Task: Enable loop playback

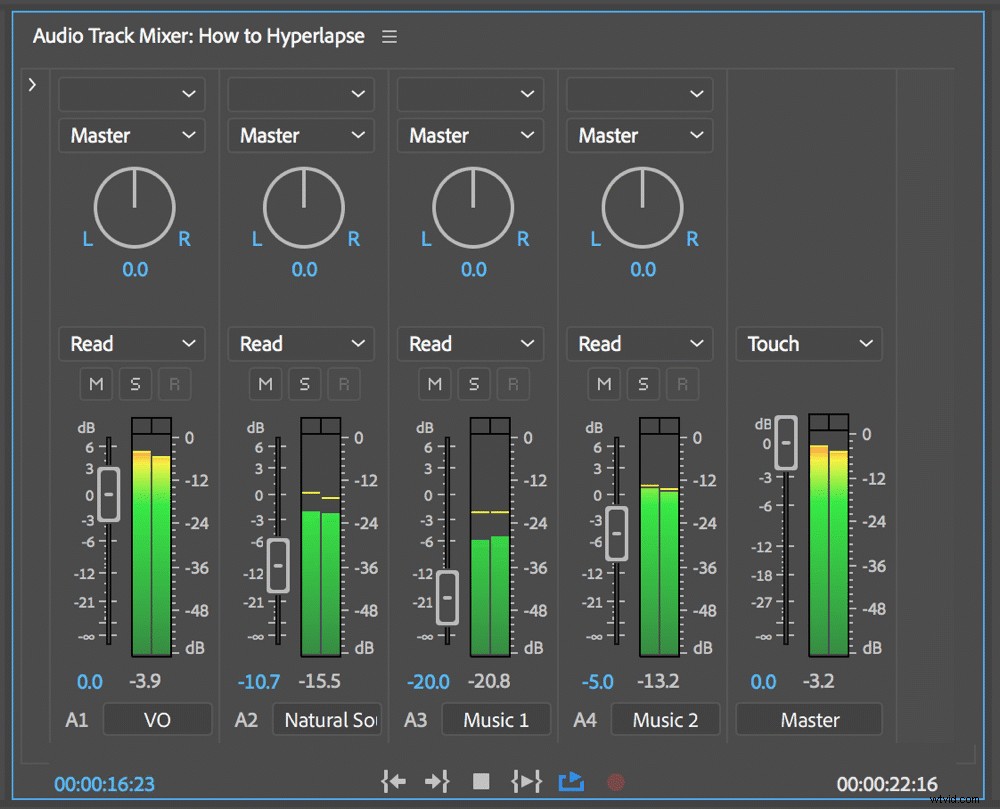Action: coord(570,782)
